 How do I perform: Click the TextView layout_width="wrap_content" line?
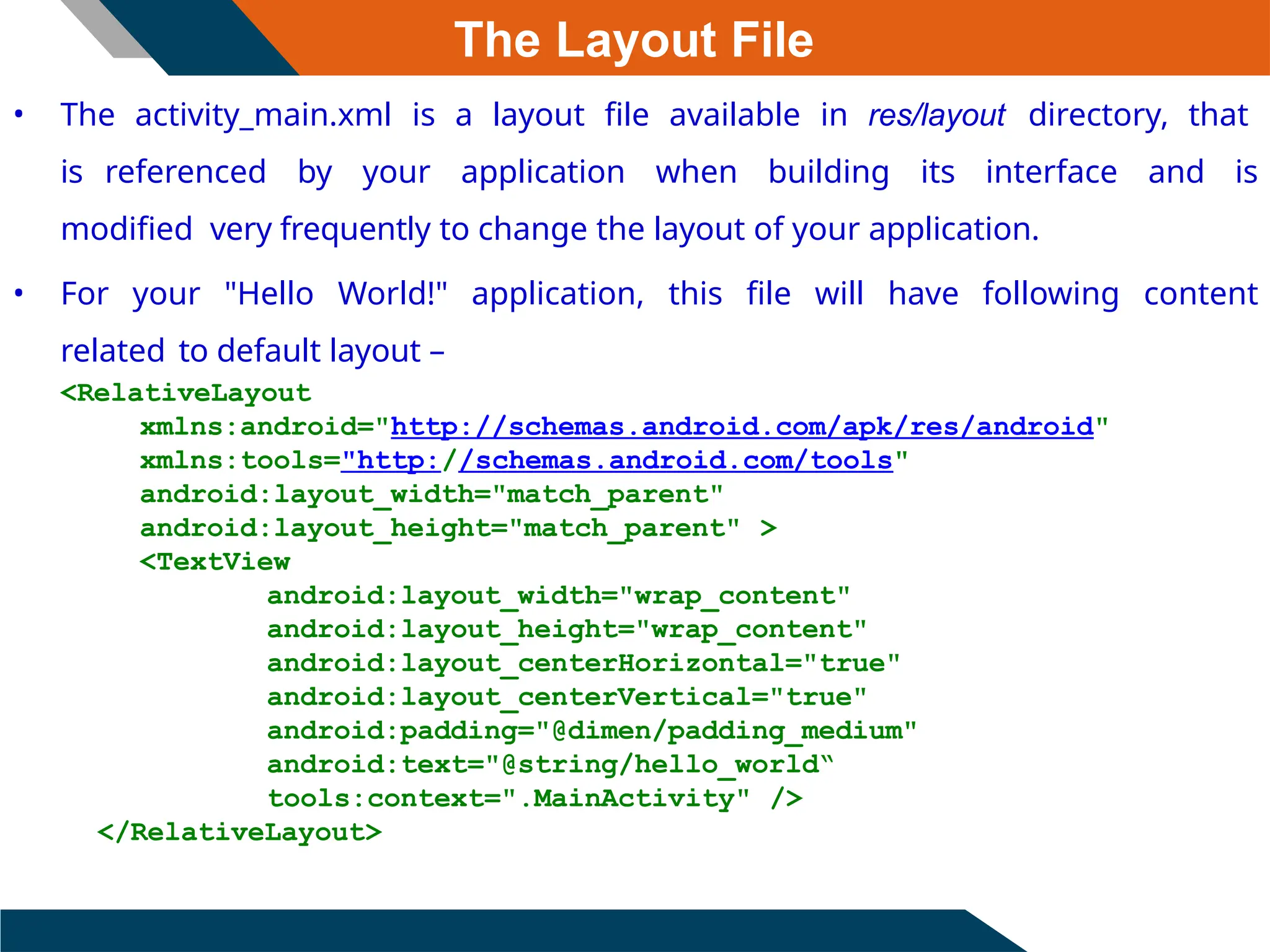(x=558, y=596)
